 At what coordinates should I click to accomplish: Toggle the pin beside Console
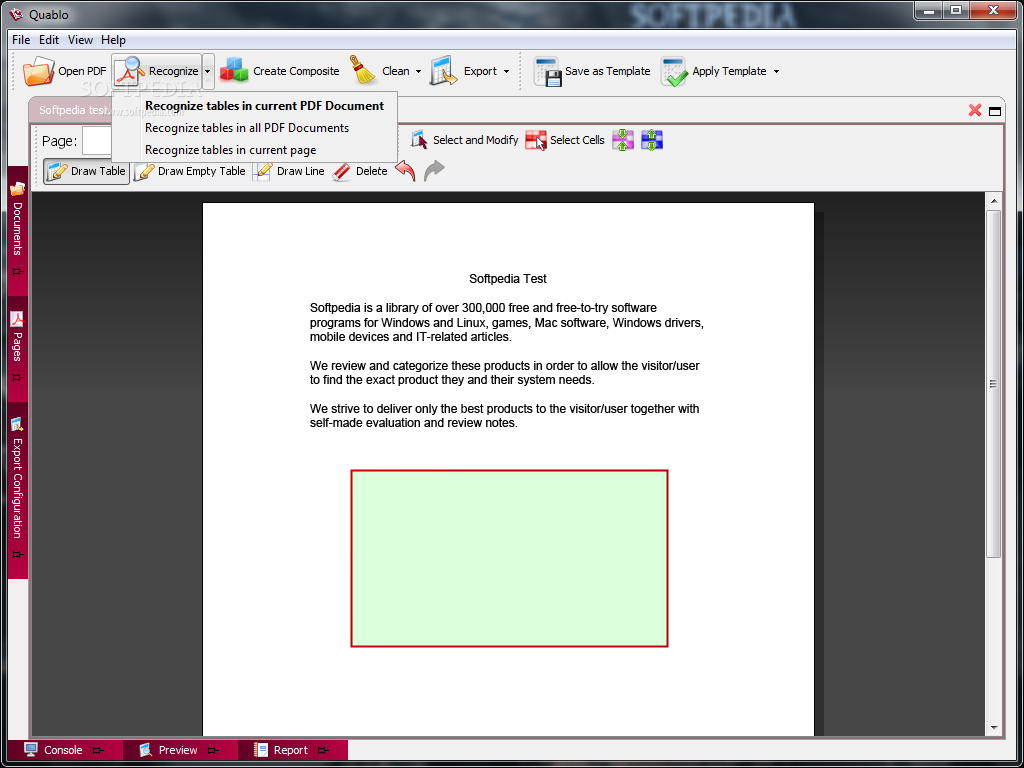pyautogui.click(x=98, y=750)
